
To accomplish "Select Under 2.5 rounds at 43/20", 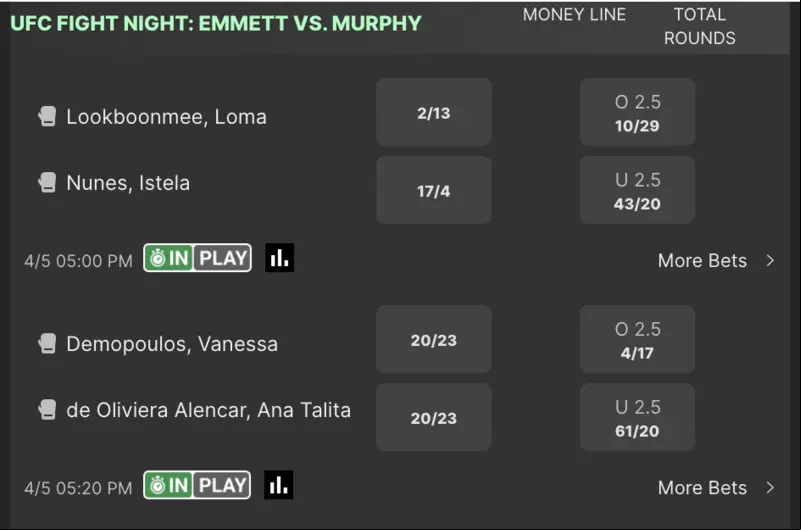I will (637, 190).
